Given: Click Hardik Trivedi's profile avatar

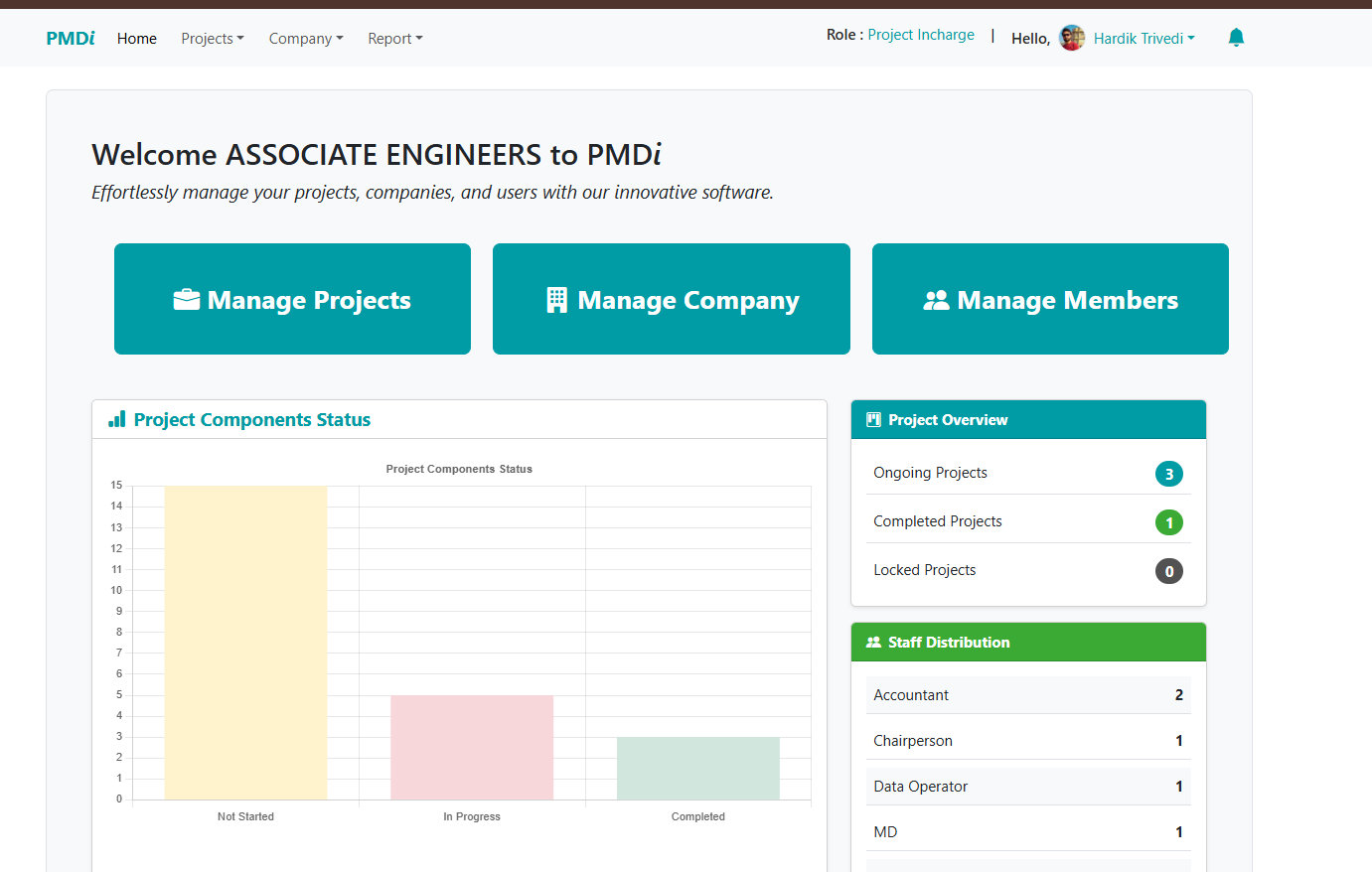Looking at the screenshot, I should tap(1071, 37).
